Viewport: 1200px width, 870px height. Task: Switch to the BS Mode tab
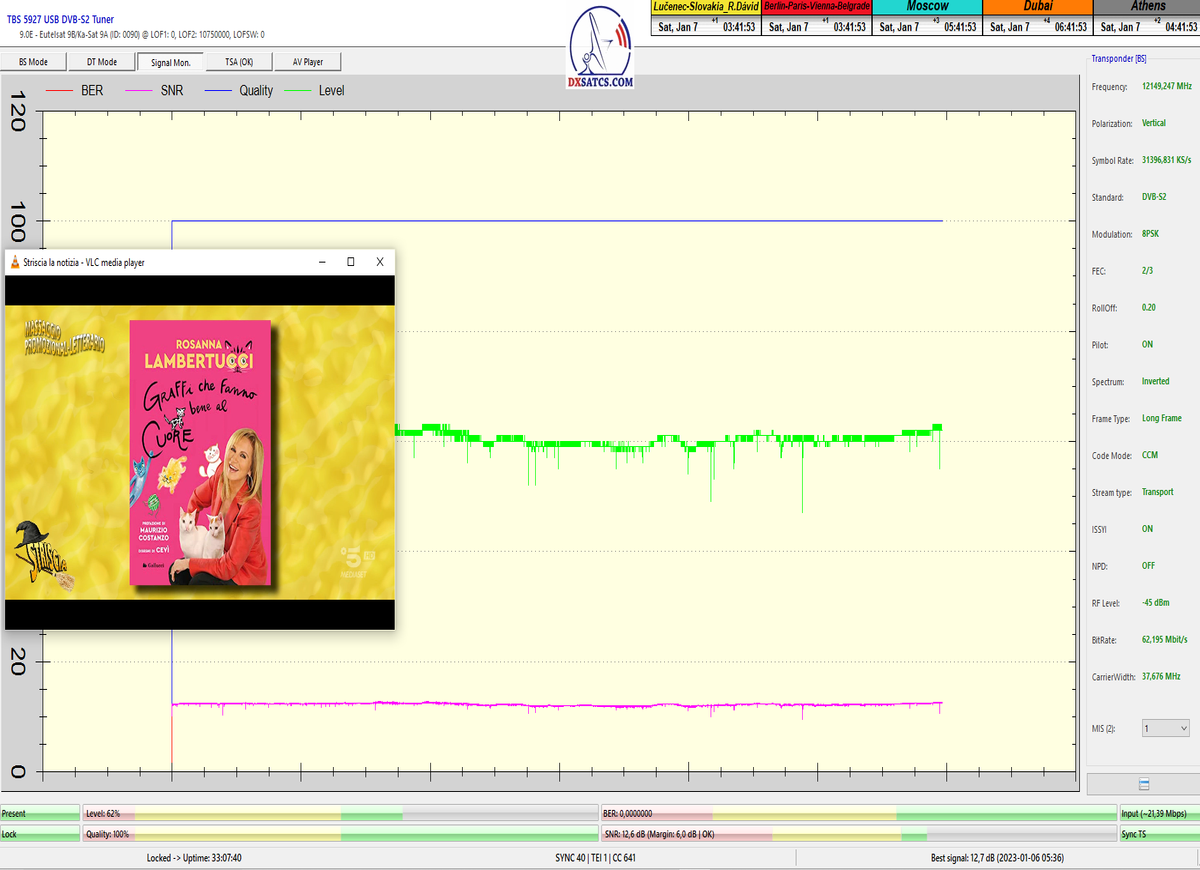tap(33, 62)
